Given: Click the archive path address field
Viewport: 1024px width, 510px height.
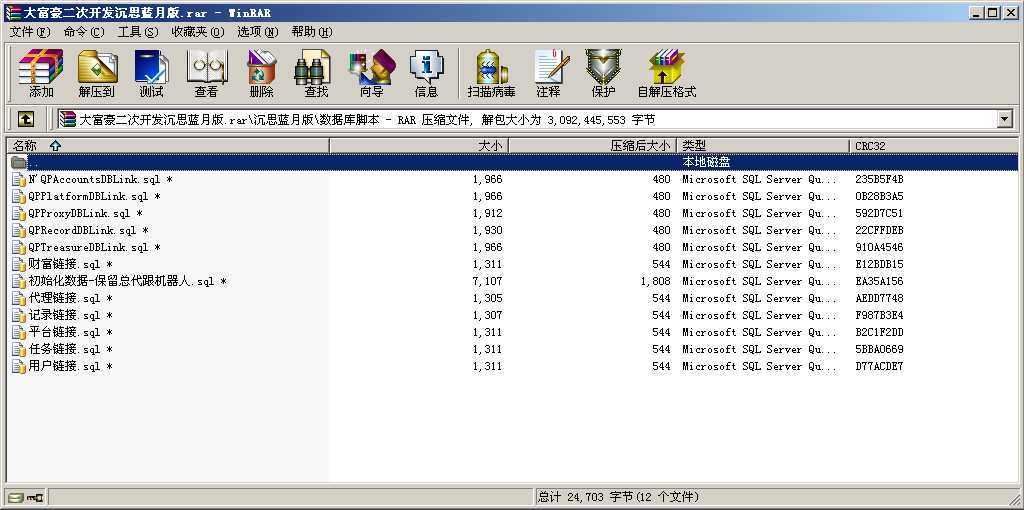Looking at the screenshot, I should coord(527,119).
